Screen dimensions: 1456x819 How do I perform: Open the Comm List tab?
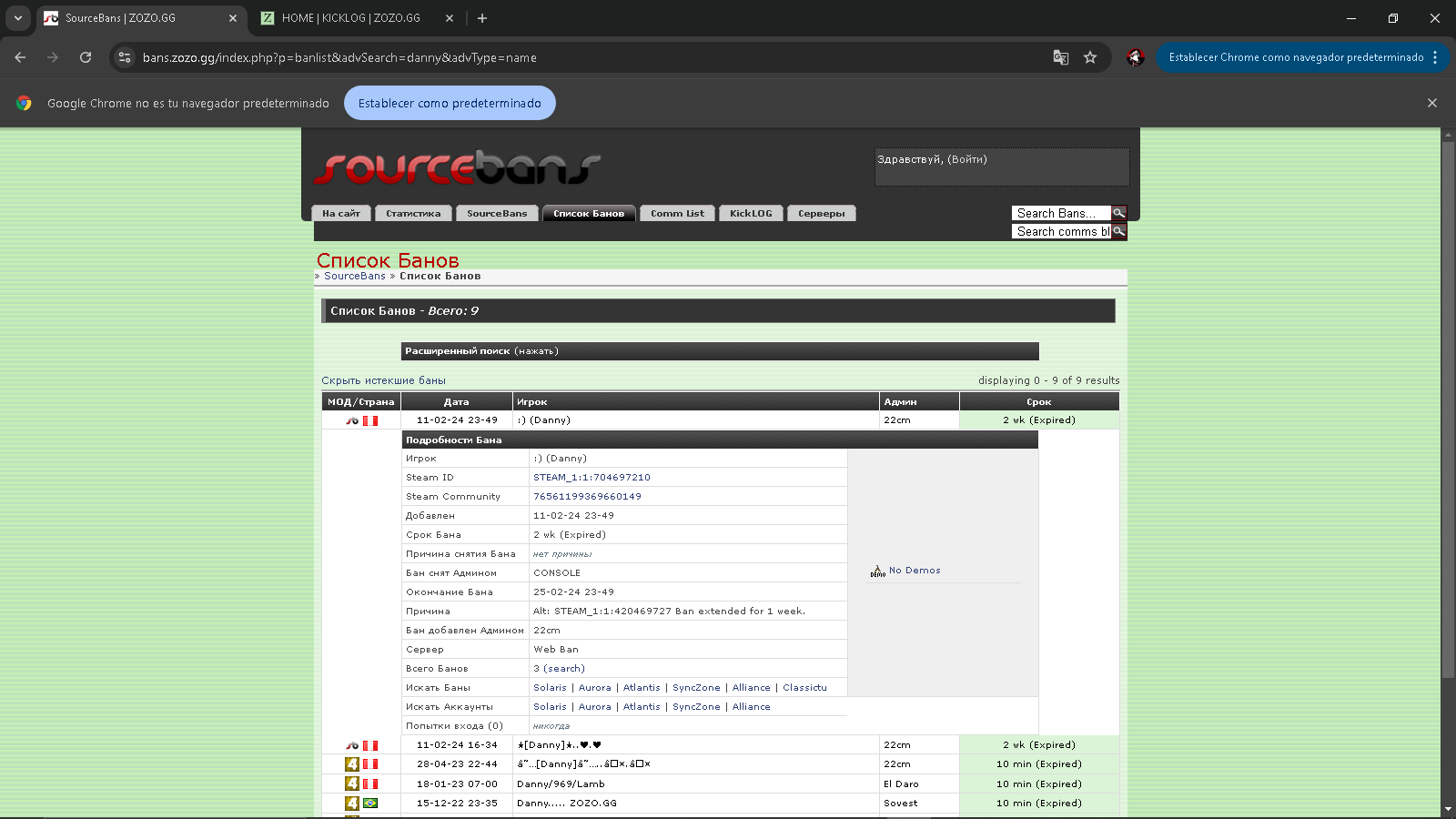tap(677, 214)
